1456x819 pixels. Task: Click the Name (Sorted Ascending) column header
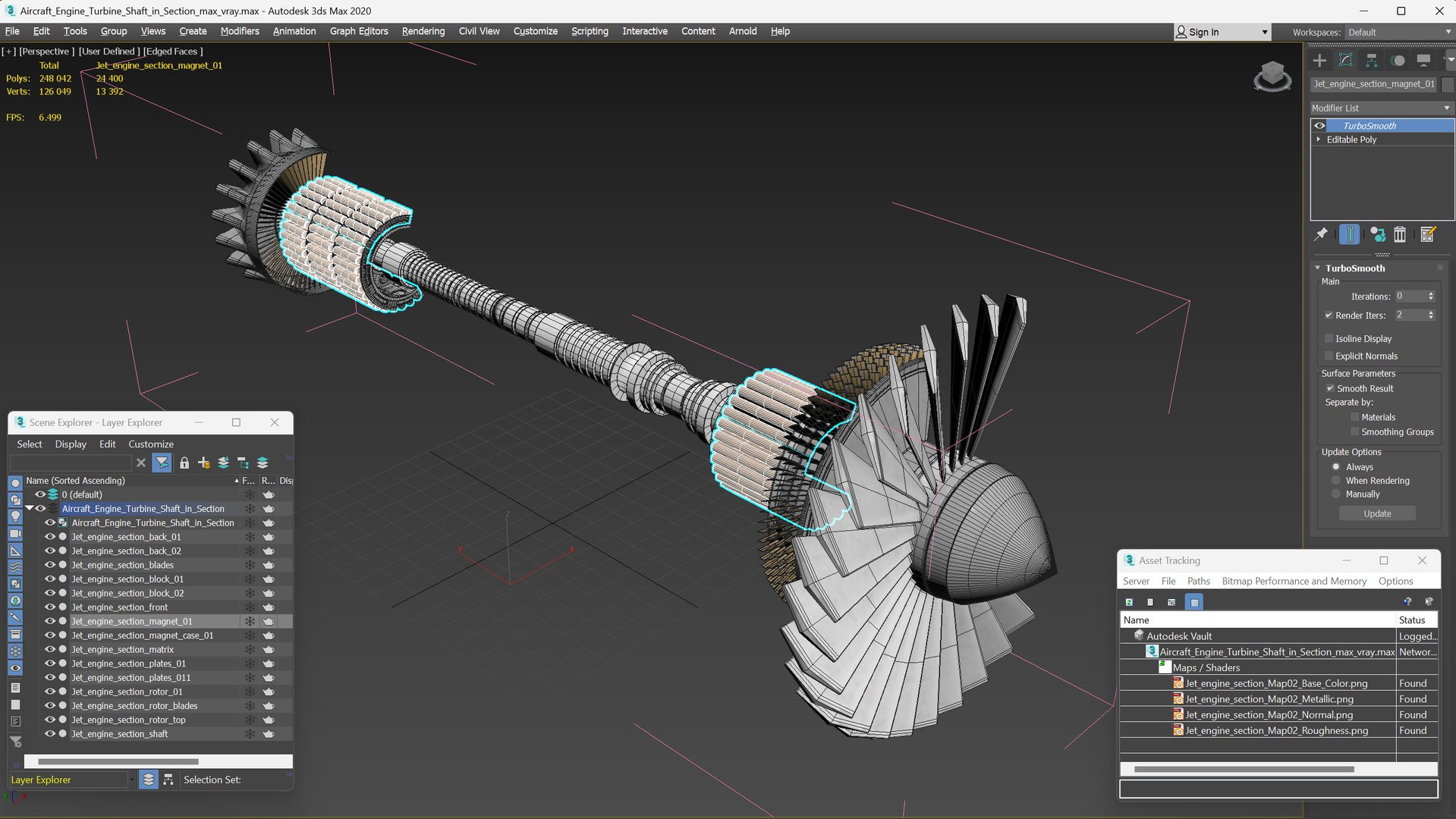click(x=132, y=481)
